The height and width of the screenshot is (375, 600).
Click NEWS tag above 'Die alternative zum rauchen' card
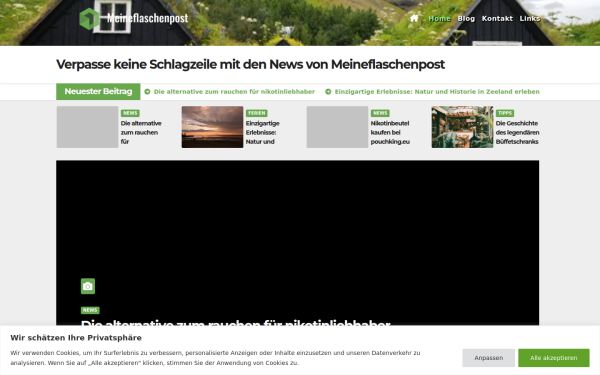click(x=130, y=113)
